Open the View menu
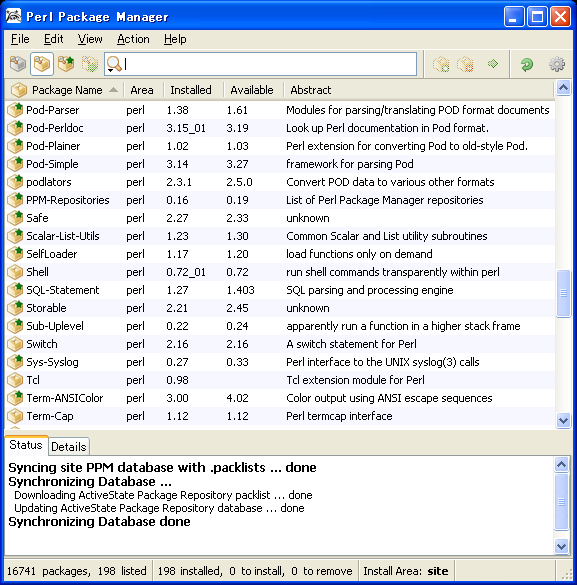Image resolution: width=577 pixels, height=585 pixels. (x=90, y=39)
